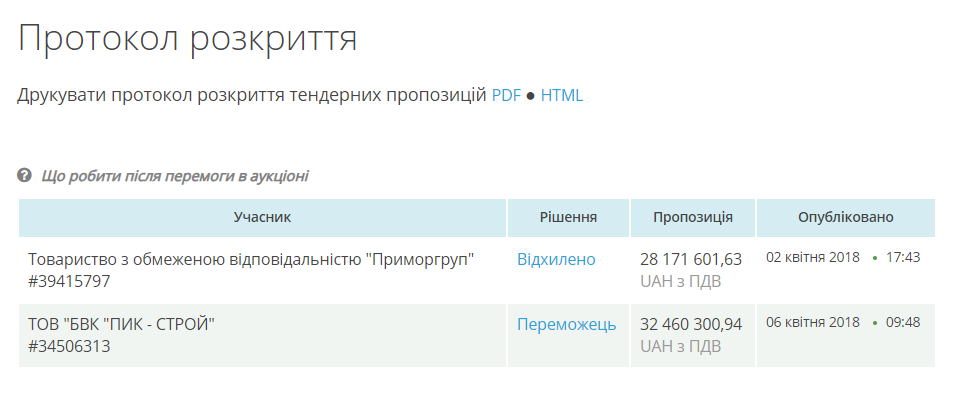Click the 'Переможець' decision link

[x=566, y=325]
